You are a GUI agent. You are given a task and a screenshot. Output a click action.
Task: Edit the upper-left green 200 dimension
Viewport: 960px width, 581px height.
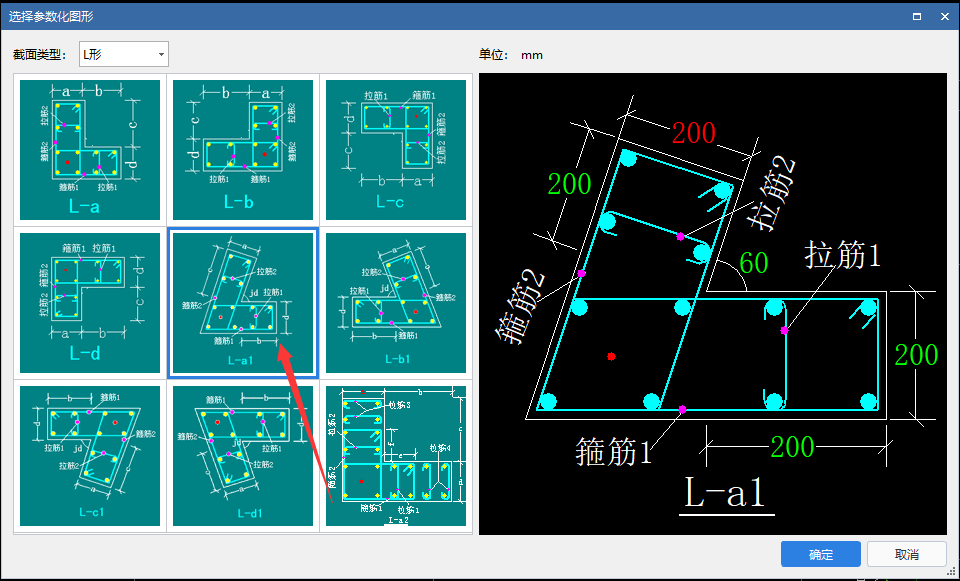[569, 184]
